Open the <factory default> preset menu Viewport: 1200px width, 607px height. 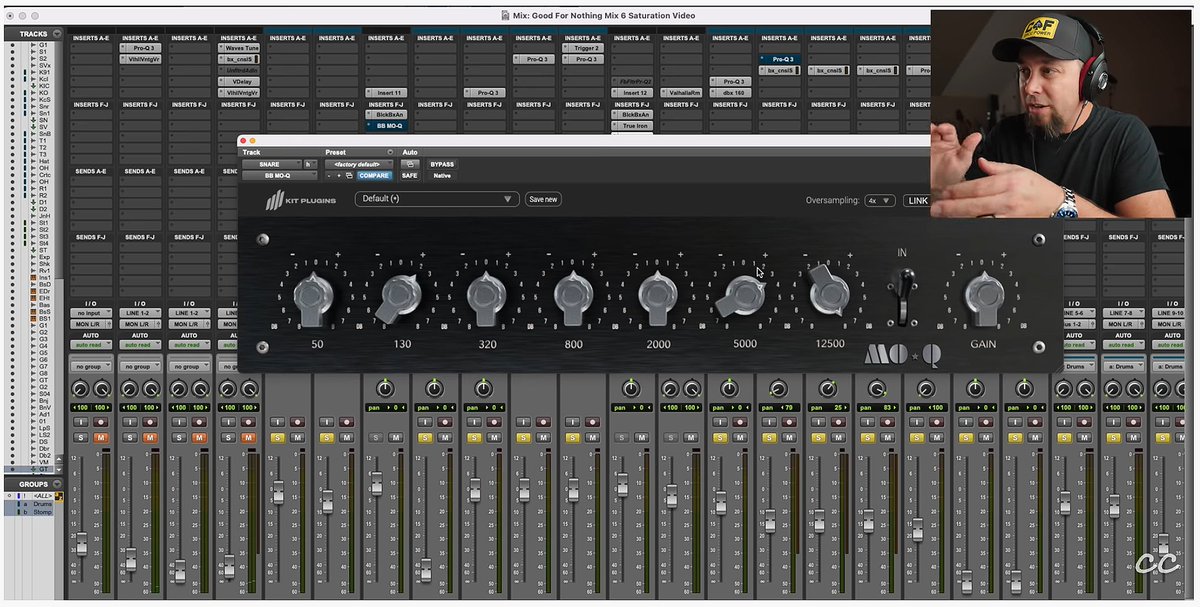[358, 164]
